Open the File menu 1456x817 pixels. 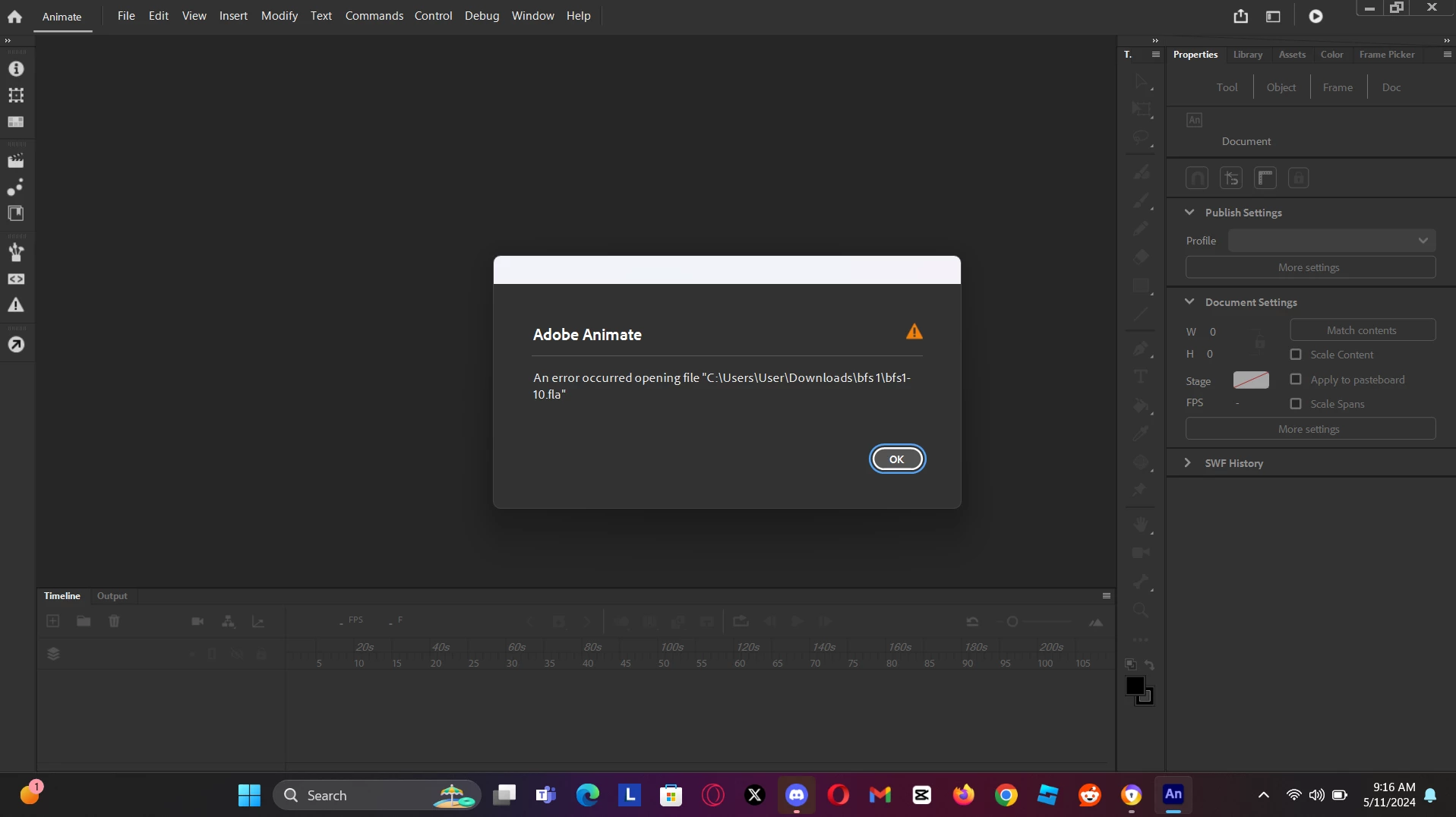(x=126, y=15)
